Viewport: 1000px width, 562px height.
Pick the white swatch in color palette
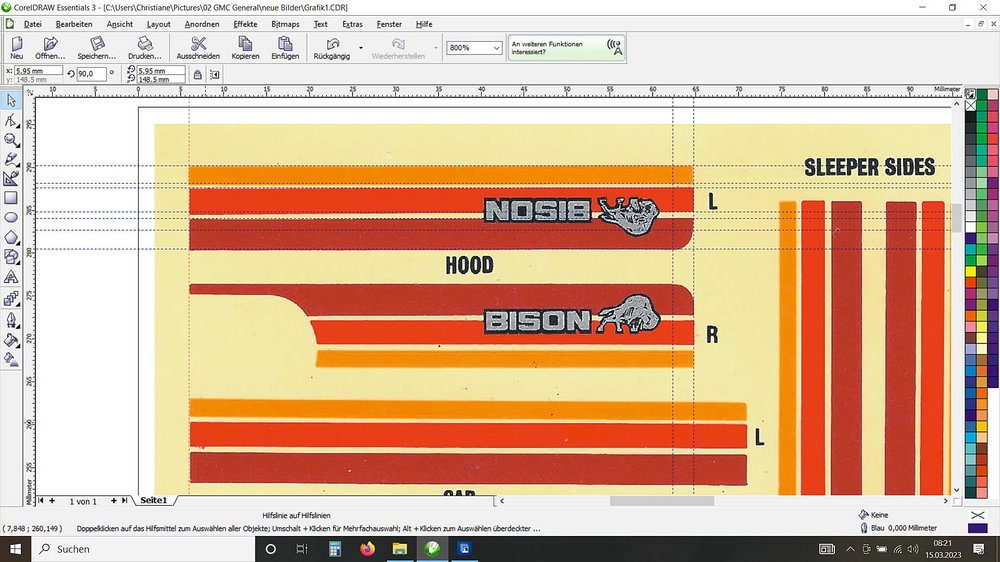click(x=971, y=226)
